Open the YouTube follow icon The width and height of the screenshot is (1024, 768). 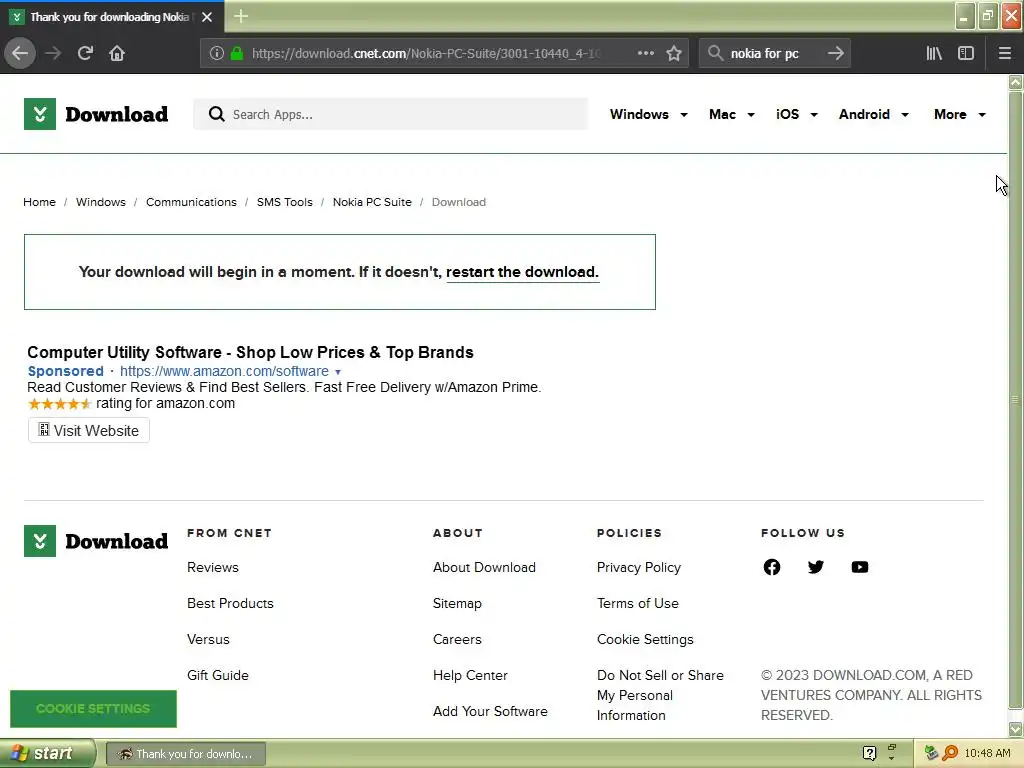(x=859, y=567)
